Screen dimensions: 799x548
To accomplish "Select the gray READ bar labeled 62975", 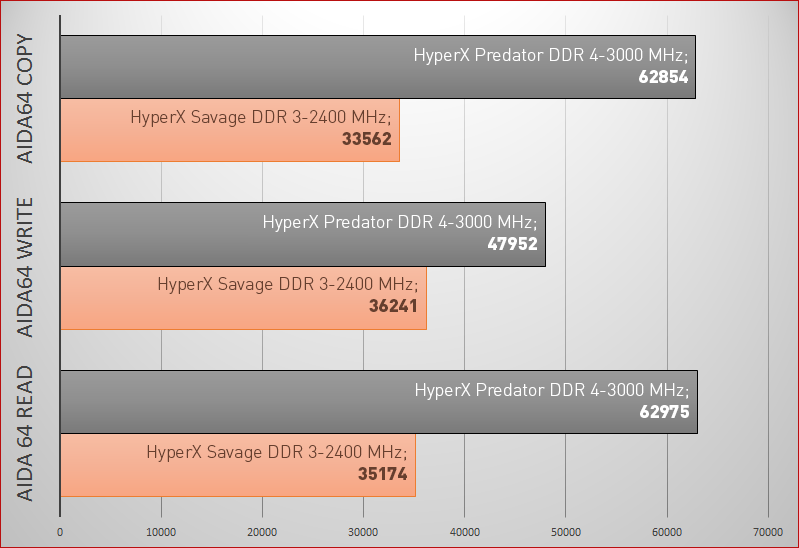I will point(379,402).
